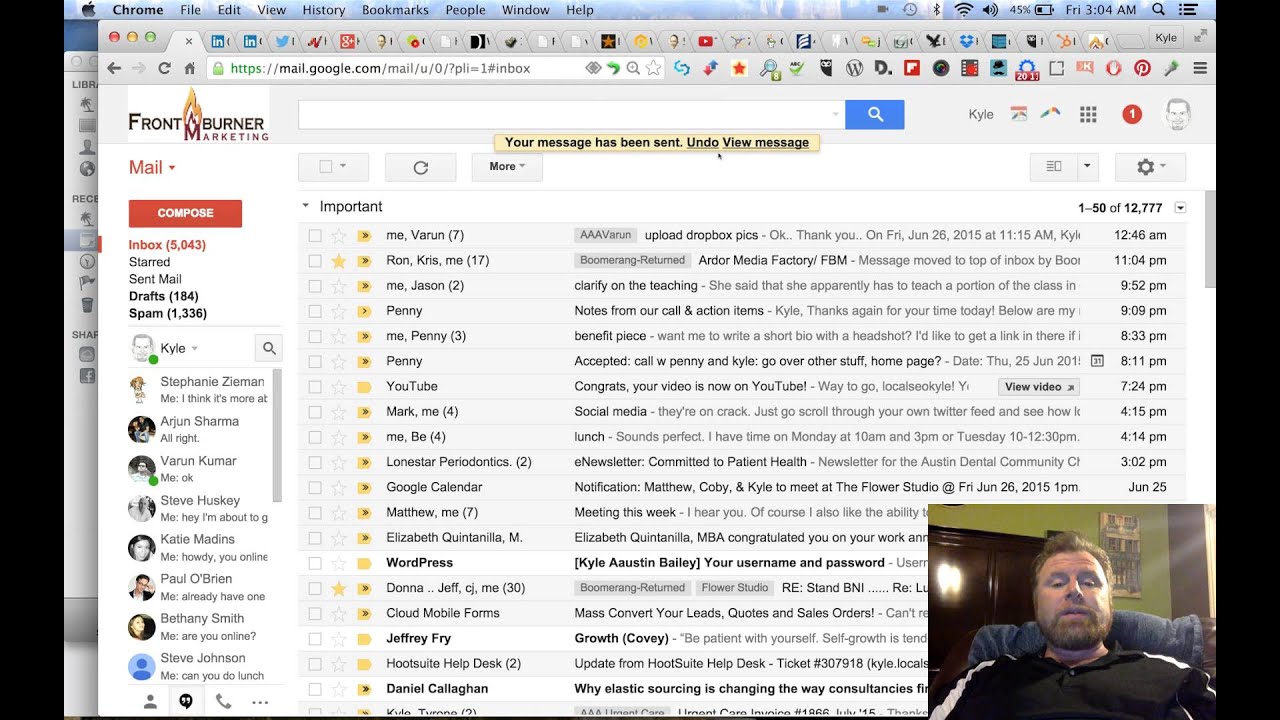Open the More actions dropdown

coord(507,167)
